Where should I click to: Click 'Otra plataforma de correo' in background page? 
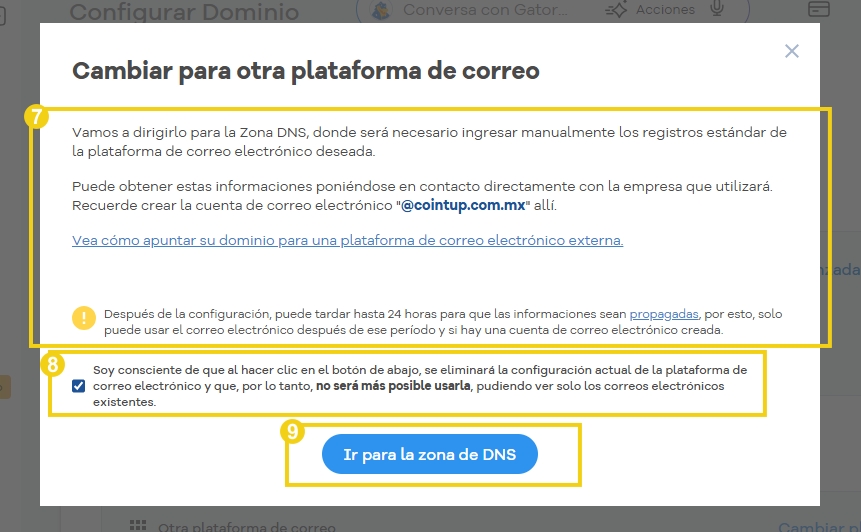click(x=247, y=527)
